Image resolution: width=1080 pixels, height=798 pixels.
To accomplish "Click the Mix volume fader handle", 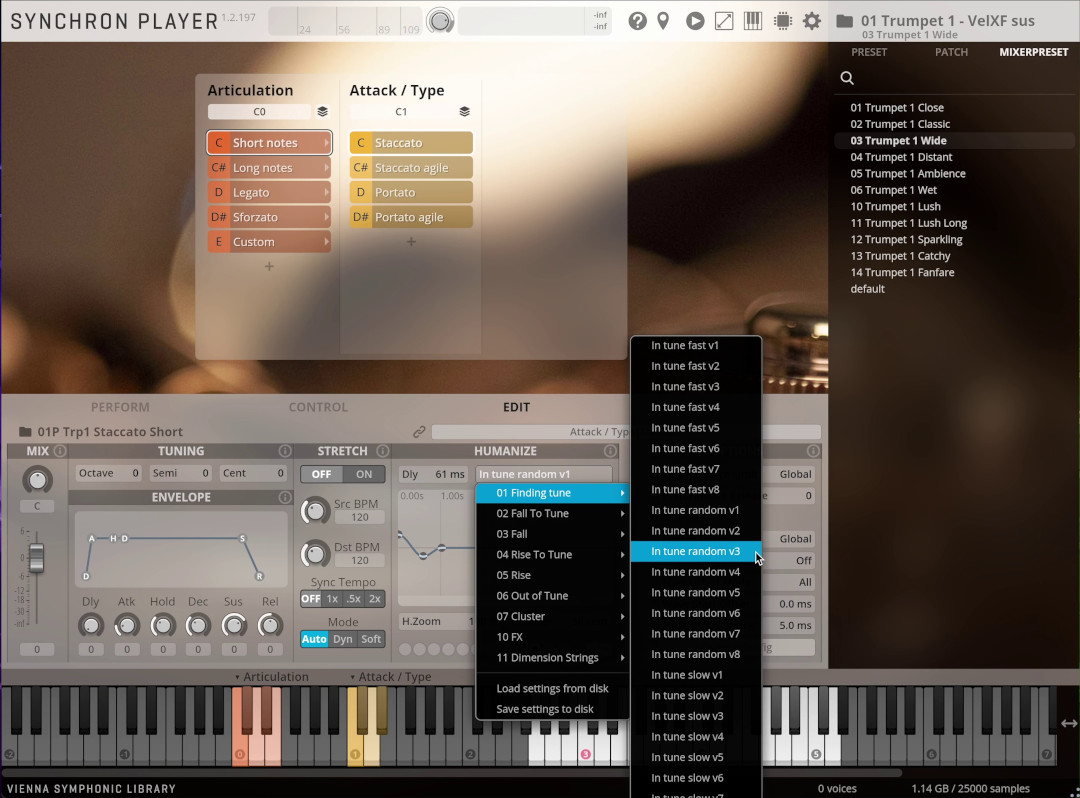I will [37, 558].
